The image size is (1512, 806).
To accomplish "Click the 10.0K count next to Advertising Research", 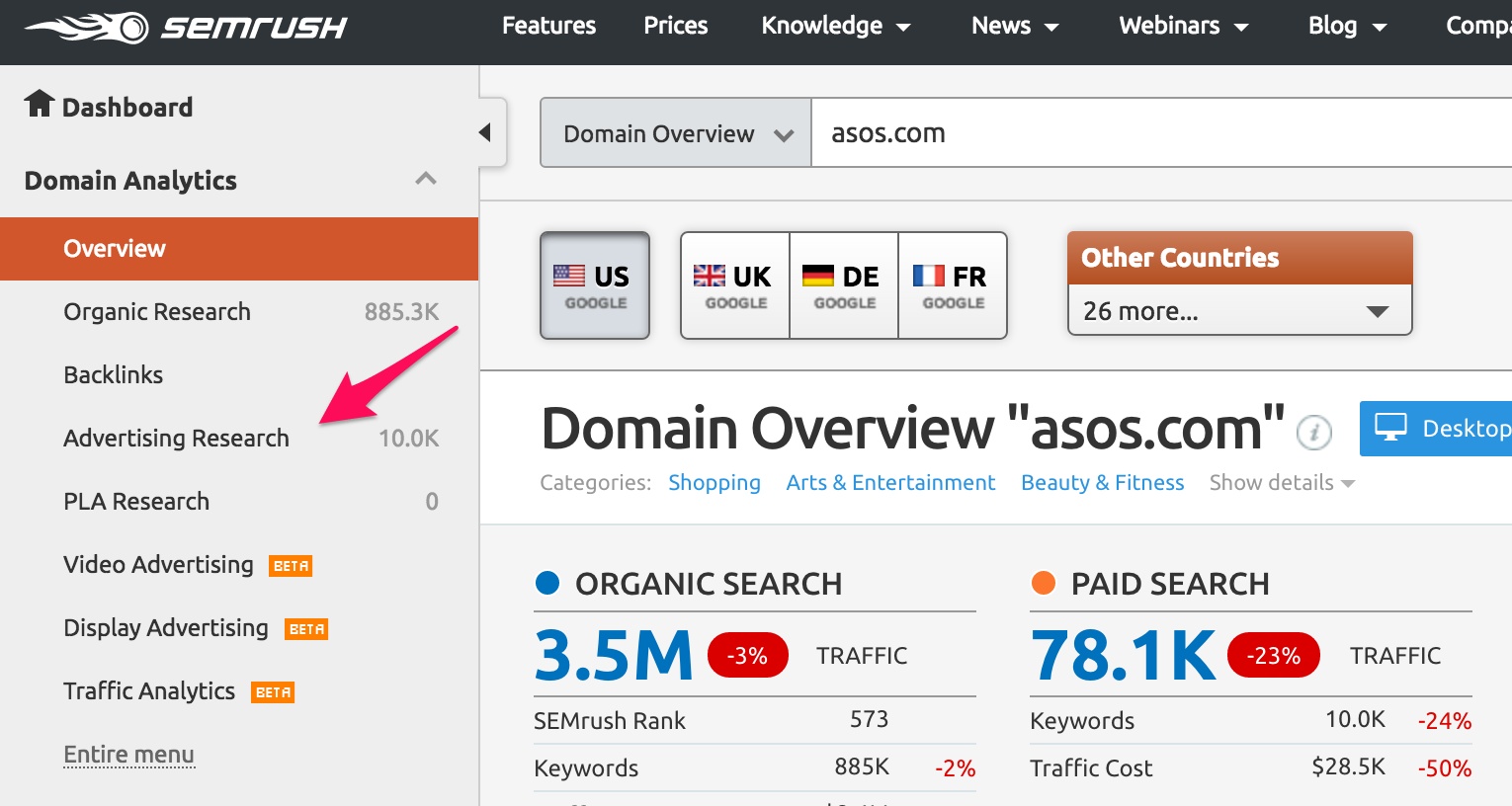I will [408, 439].
